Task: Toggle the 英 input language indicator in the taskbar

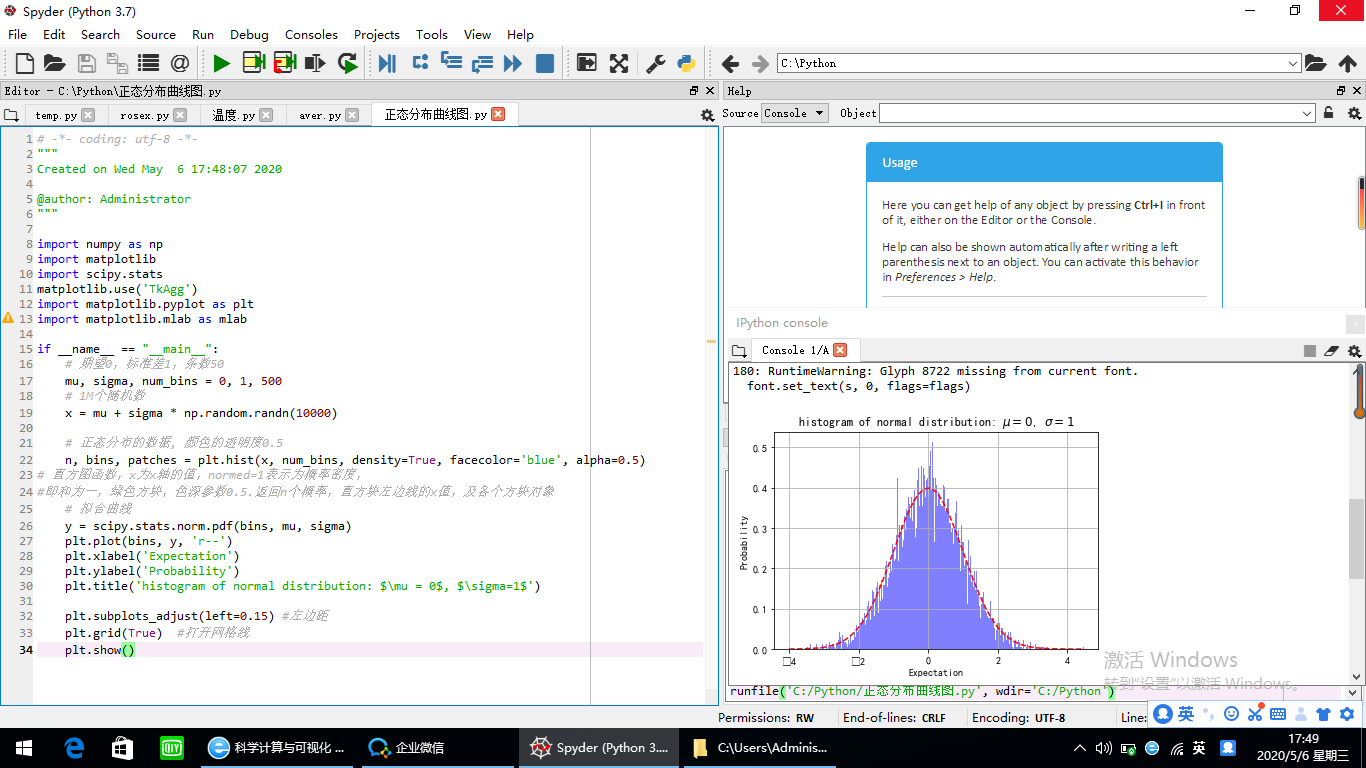Action: 1199,748
